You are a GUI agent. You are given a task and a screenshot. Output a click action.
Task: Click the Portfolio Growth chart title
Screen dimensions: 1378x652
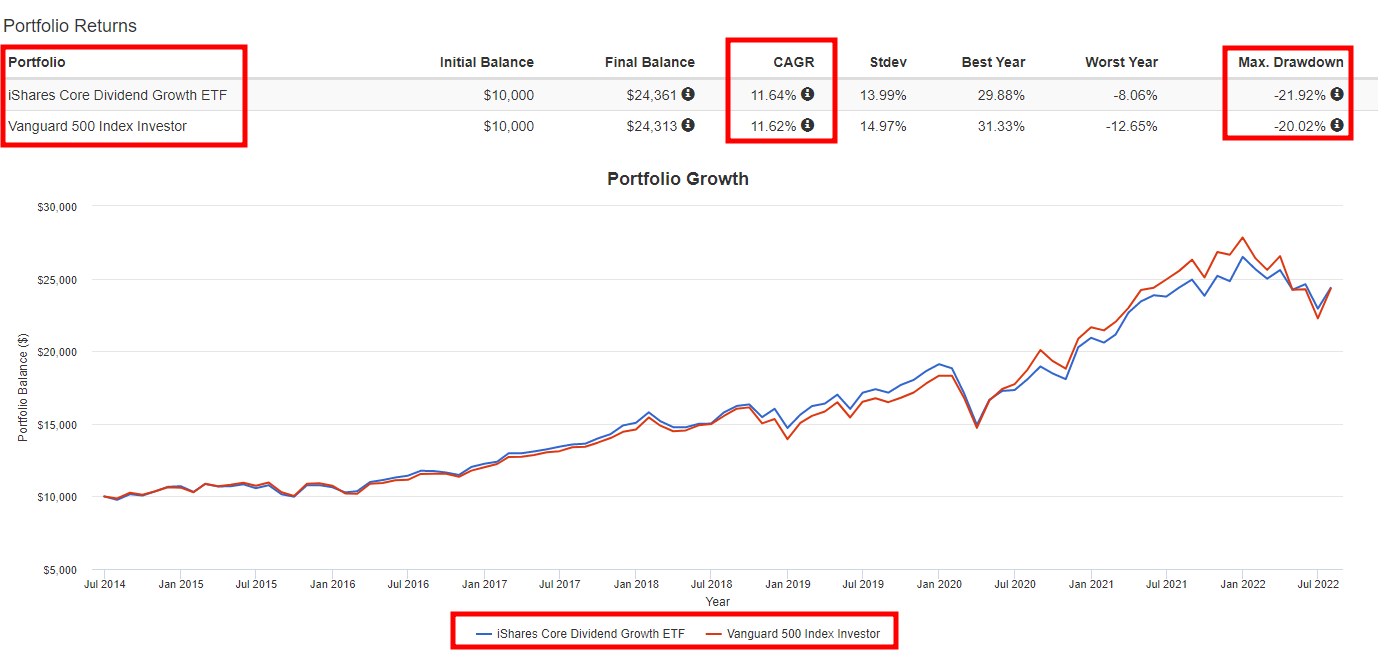point(678,179)
